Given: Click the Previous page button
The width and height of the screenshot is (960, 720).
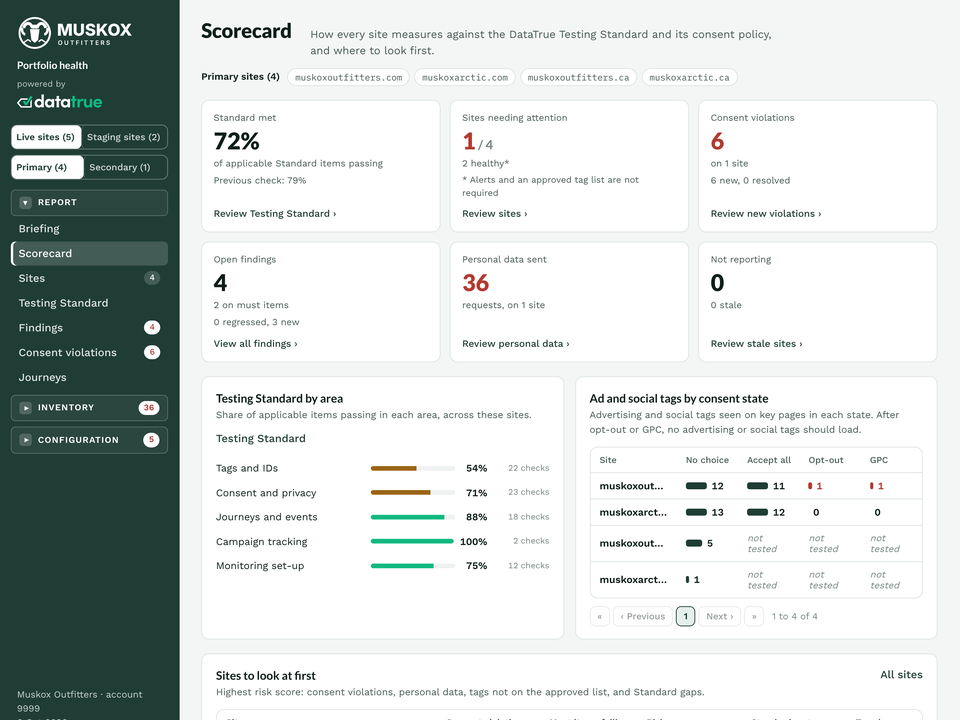Looking at the screenshot, I should pos(642,617).
